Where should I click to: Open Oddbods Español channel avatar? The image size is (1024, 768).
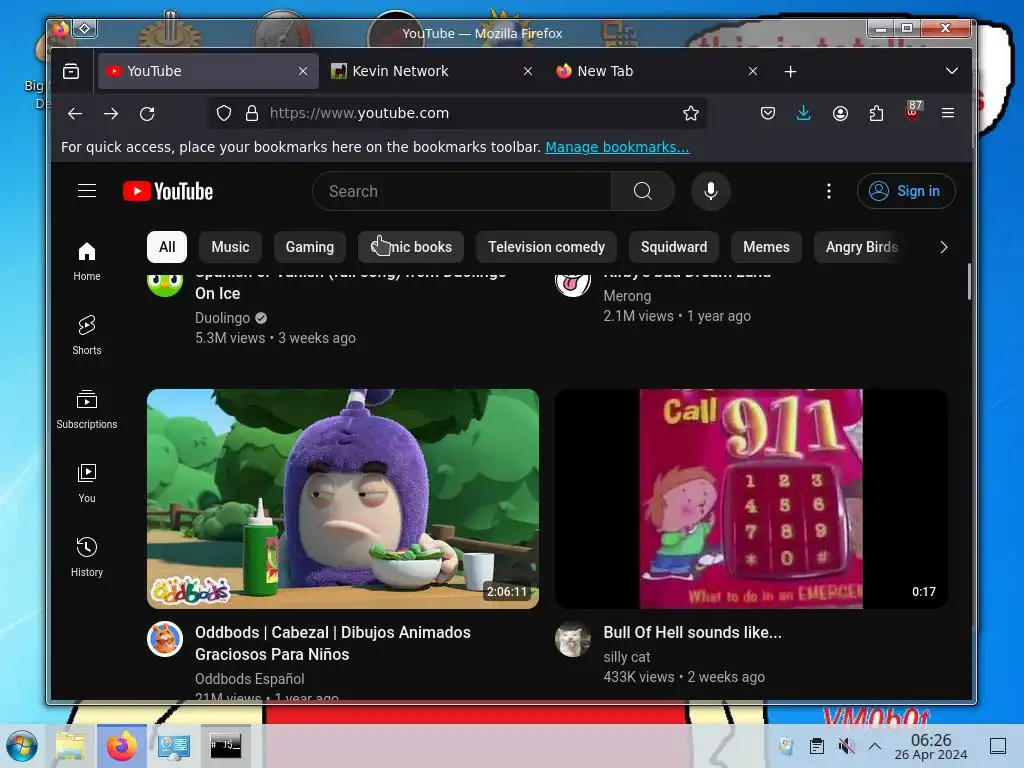click(x=165, y=639)
